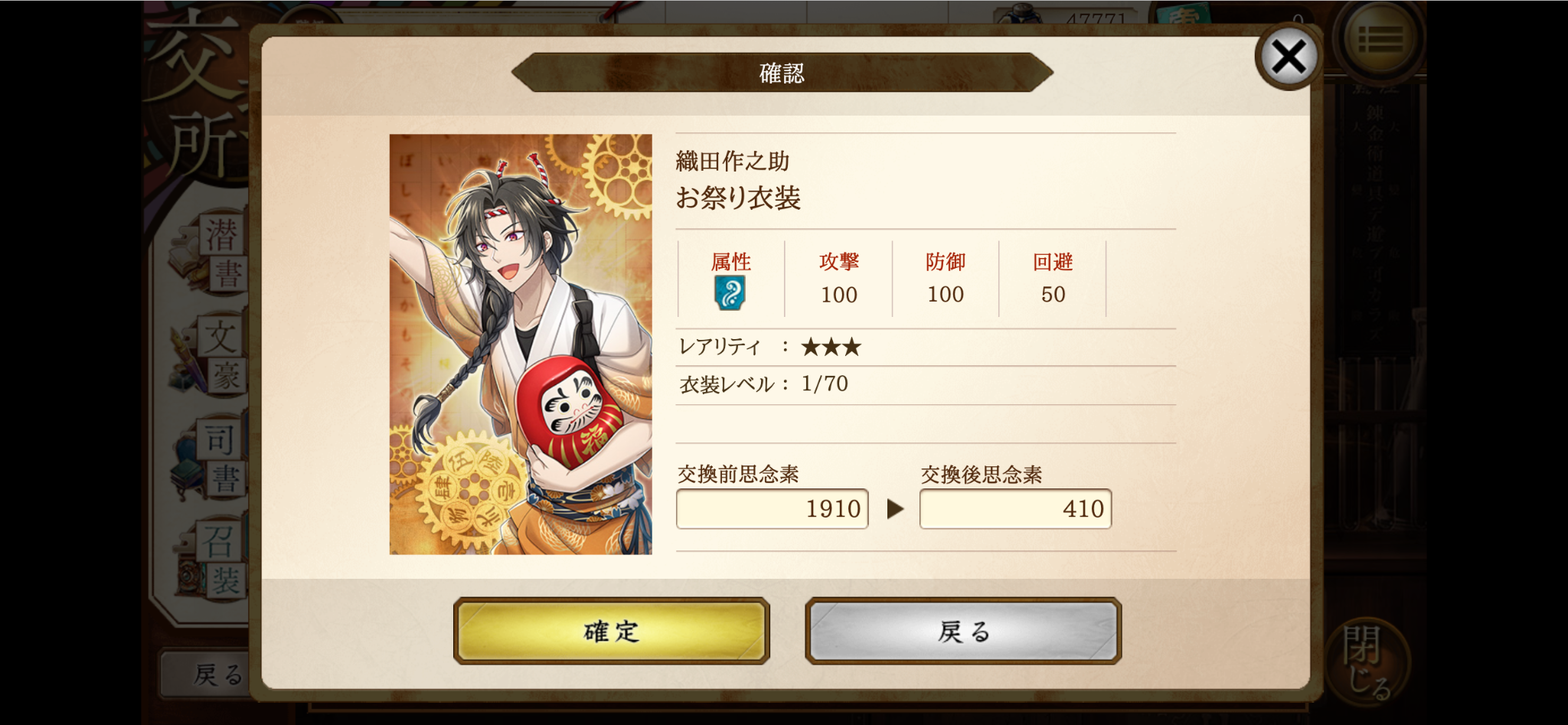The height and width of the screenshot is (725, 1568).
Task: Go back with the silver 戻る button
Action: pyautogui.click(x=963, y=631)
